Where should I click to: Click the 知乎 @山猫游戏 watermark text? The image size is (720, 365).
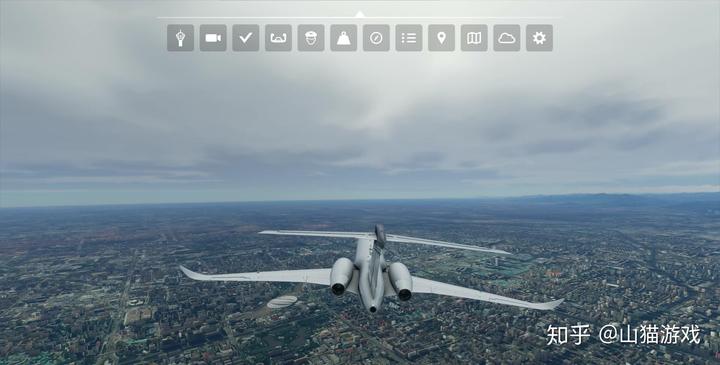pyautogui.click(x=623, y=335)
